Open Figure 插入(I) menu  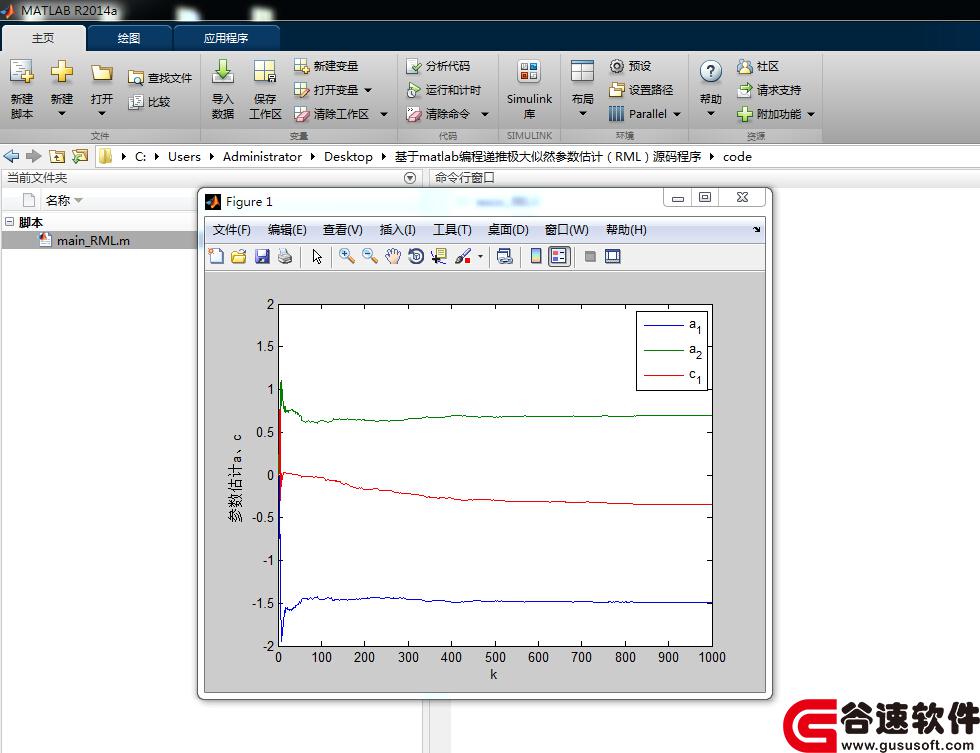(x=398, y=230)
